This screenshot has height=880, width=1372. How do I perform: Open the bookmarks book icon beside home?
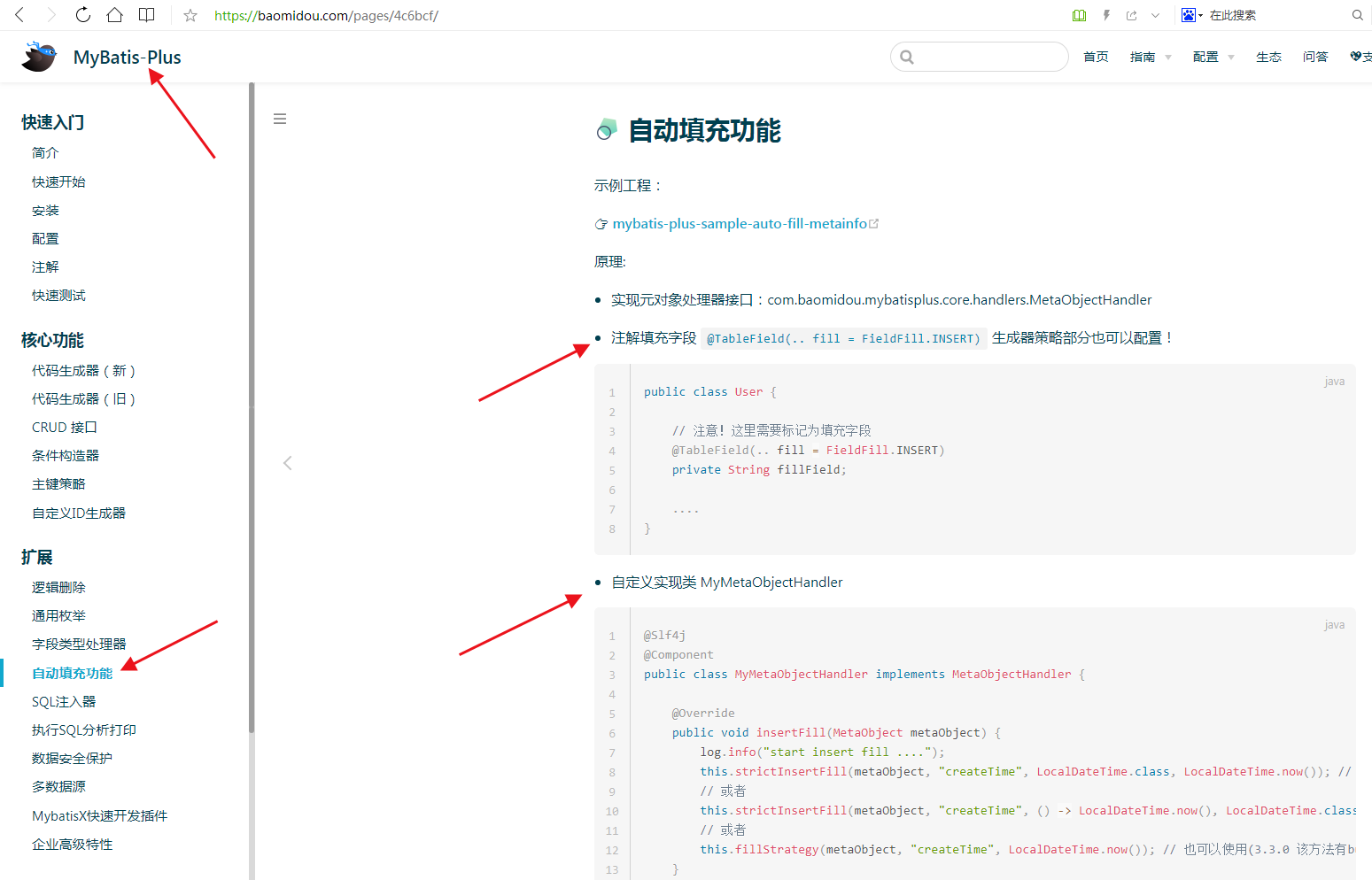tap(147, 15)
